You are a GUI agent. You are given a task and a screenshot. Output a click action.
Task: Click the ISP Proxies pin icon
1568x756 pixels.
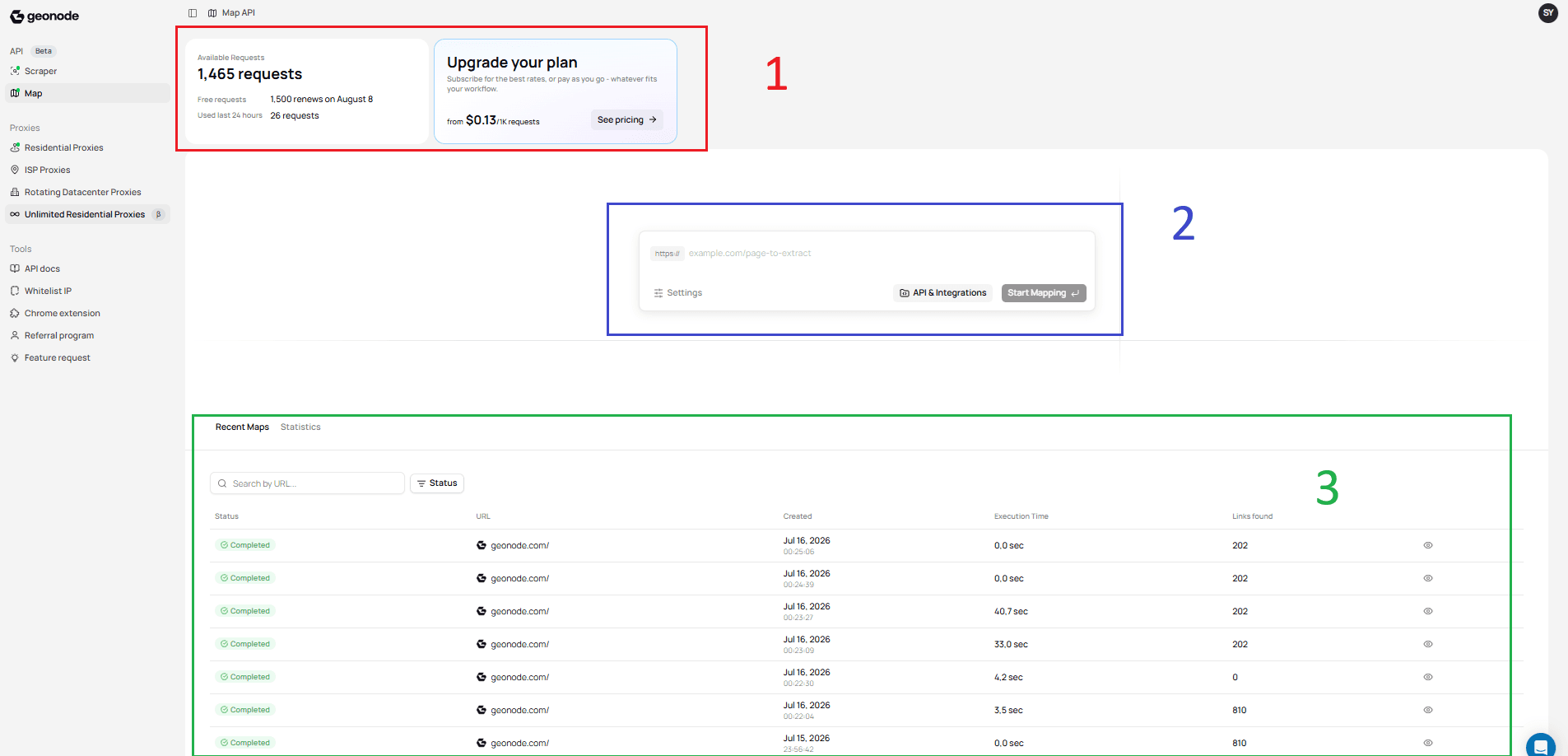coord(15,170)
